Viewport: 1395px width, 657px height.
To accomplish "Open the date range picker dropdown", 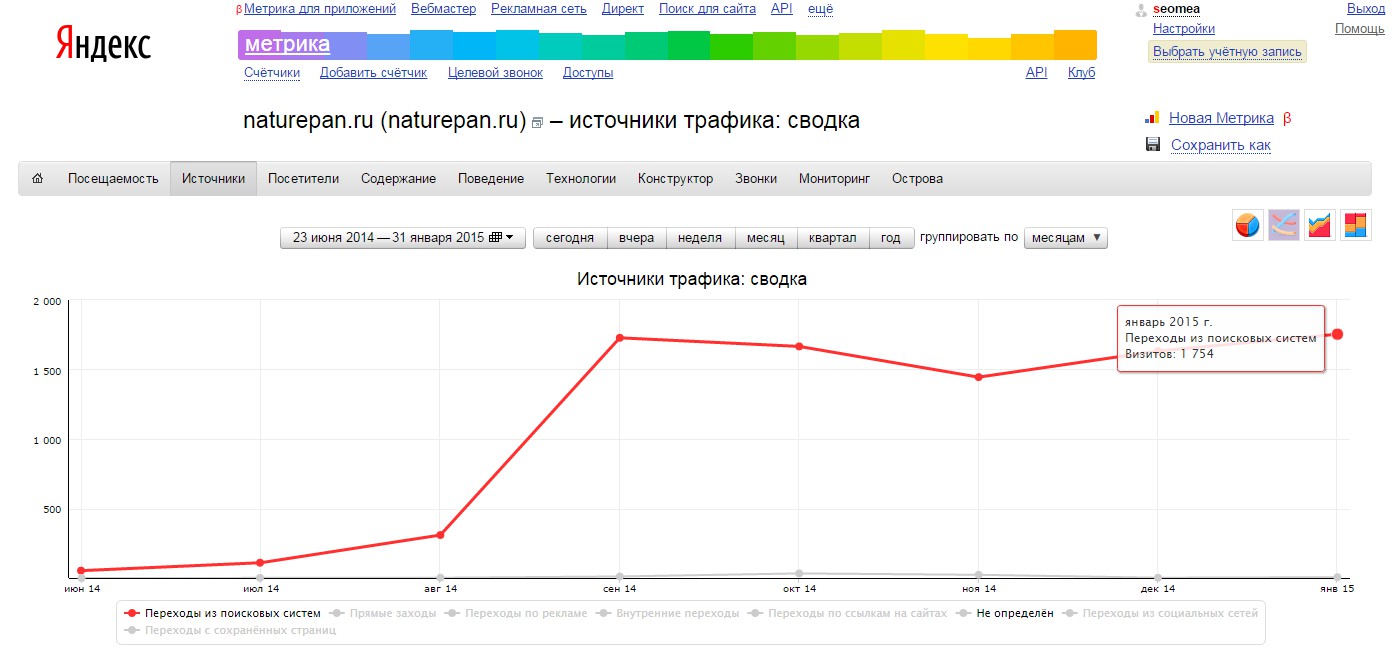I will coord(403,238).
